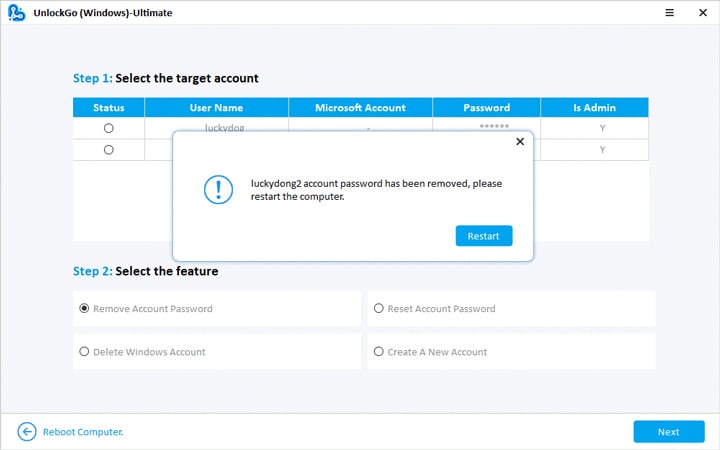Click the Status column header
The image size is (720, 450).
click(x=108, y=107)
